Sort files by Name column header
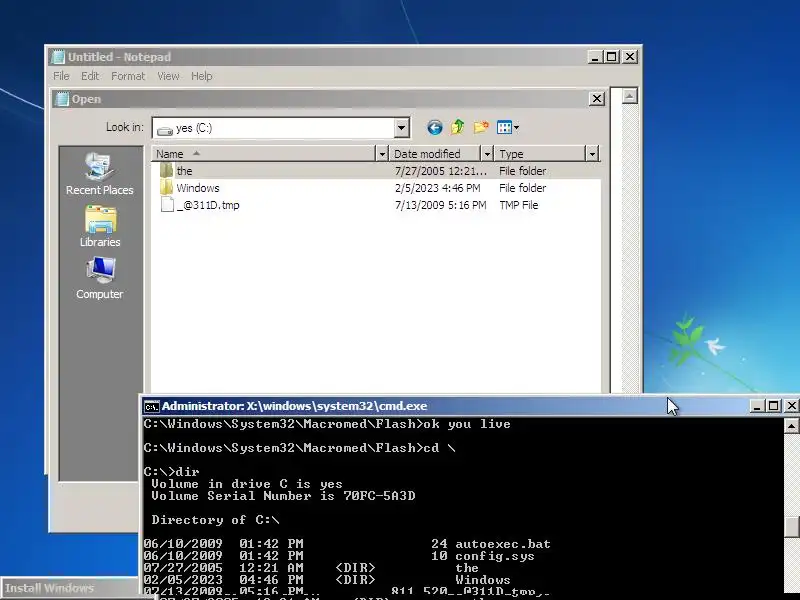The image size is (800, 600). (x=263, y=154)
